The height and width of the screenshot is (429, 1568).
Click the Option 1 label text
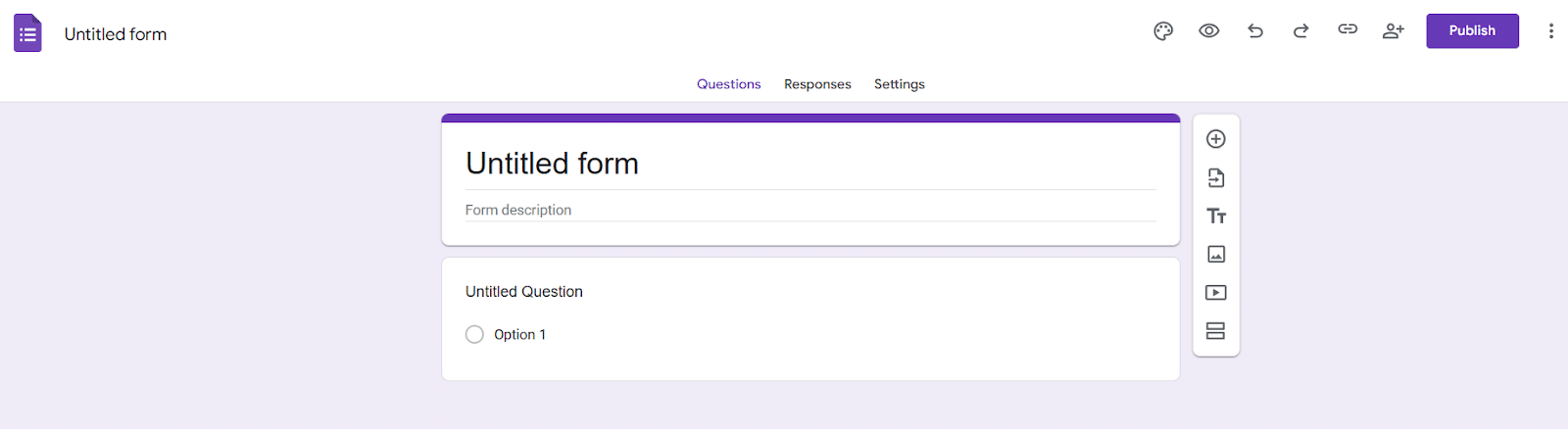[x=519, y=335]
